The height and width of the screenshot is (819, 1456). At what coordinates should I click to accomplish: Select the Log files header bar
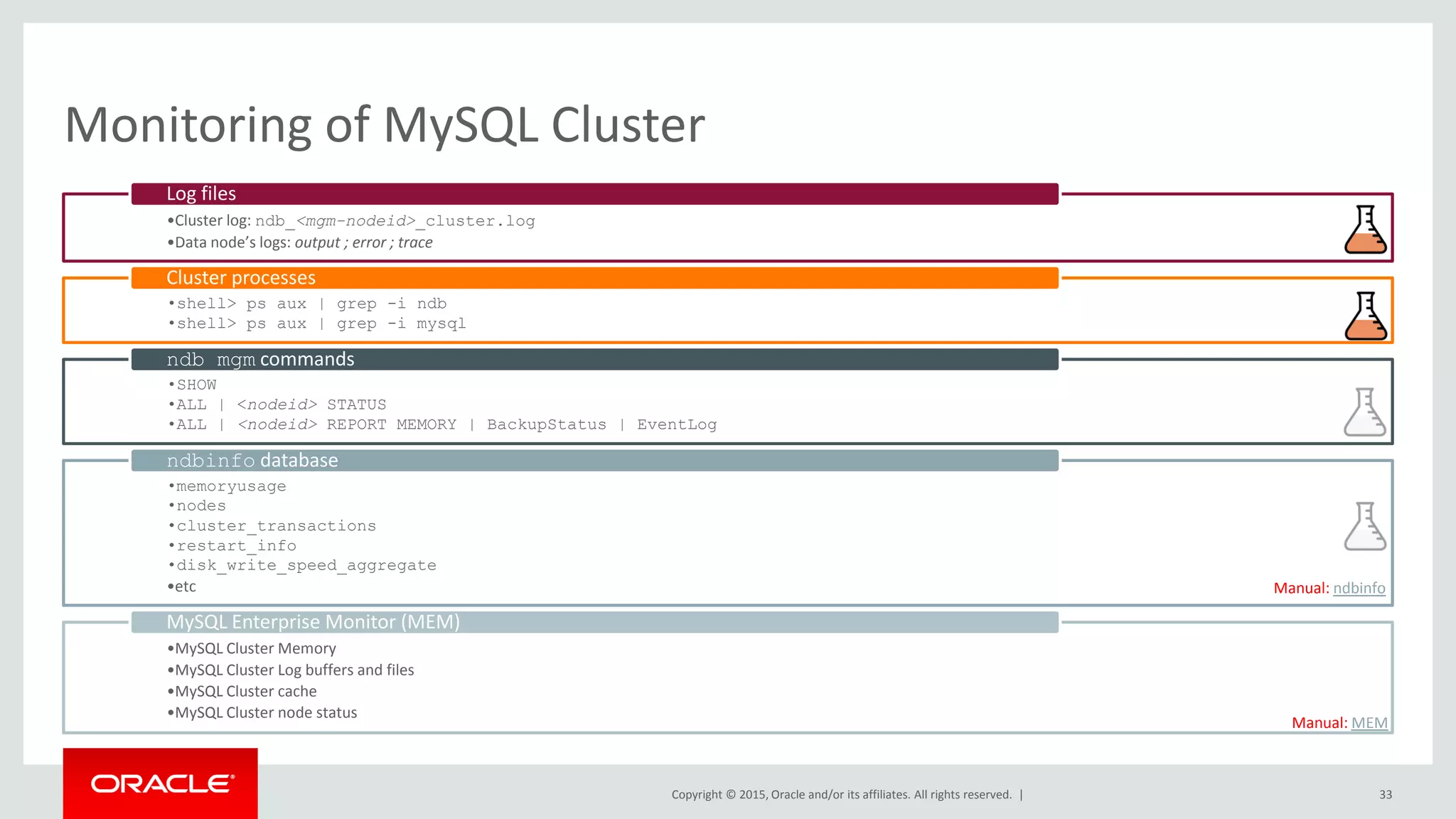[x=595, y=193]
